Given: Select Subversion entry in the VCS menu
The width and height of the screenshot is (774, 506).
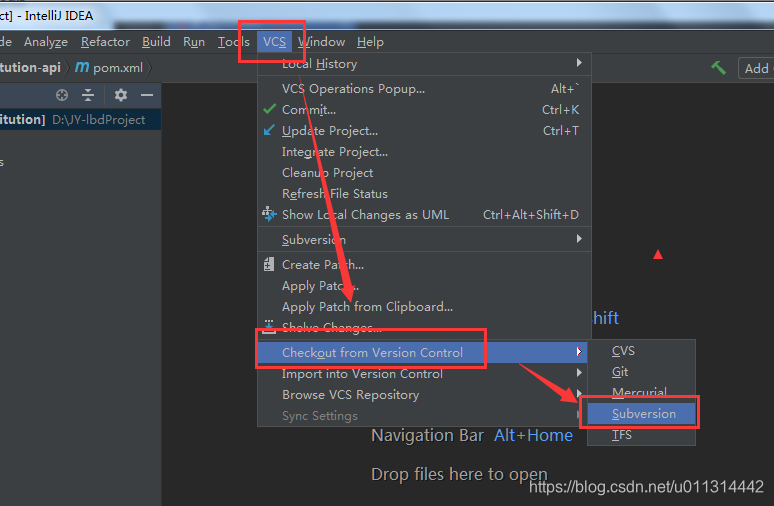Looking at the screenshot, I should pos(425,239).
